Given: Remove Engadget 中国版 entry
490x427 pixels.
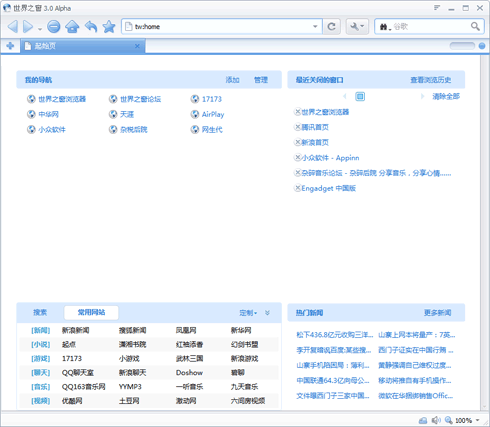Looking at the screenshot, I should pos(297,188).
